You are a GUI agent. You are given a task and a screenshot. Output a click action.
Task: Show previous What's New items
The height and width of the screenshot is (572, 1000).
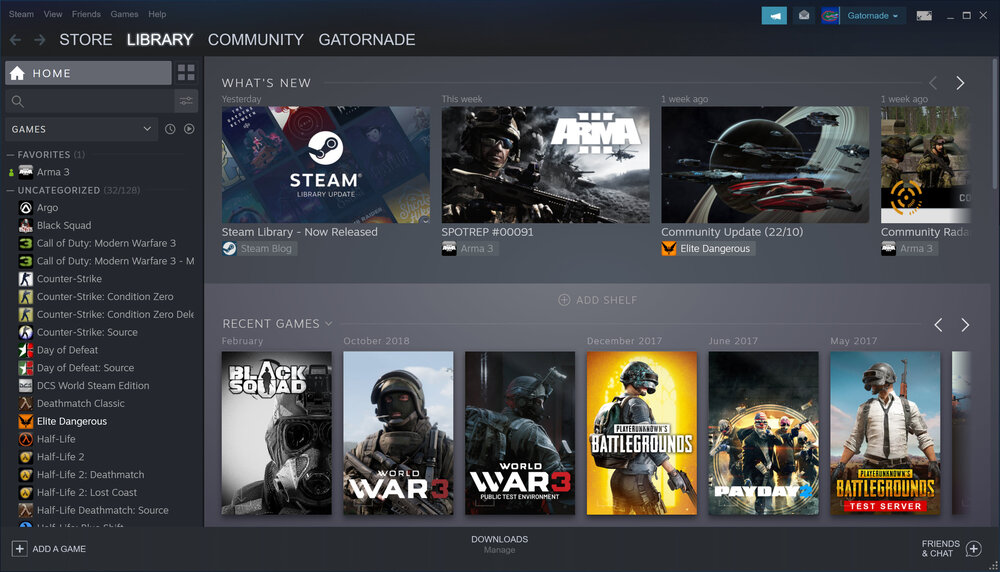(x=933, y=83)
